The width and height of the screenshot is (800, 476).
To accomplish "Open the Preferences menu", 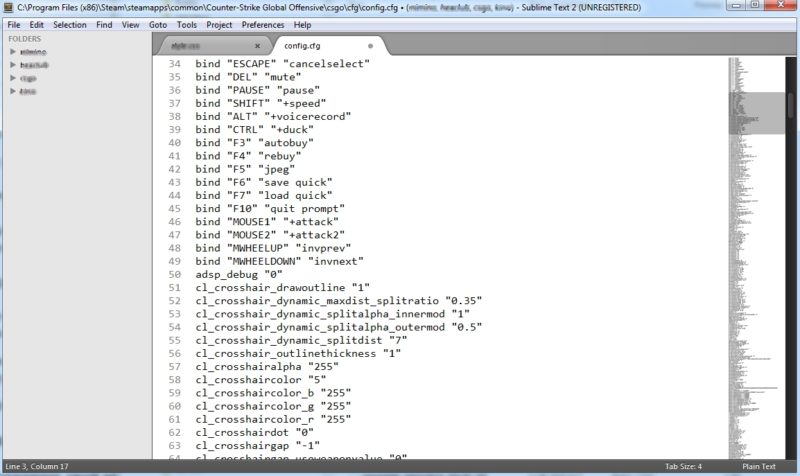I will [262, 24].
